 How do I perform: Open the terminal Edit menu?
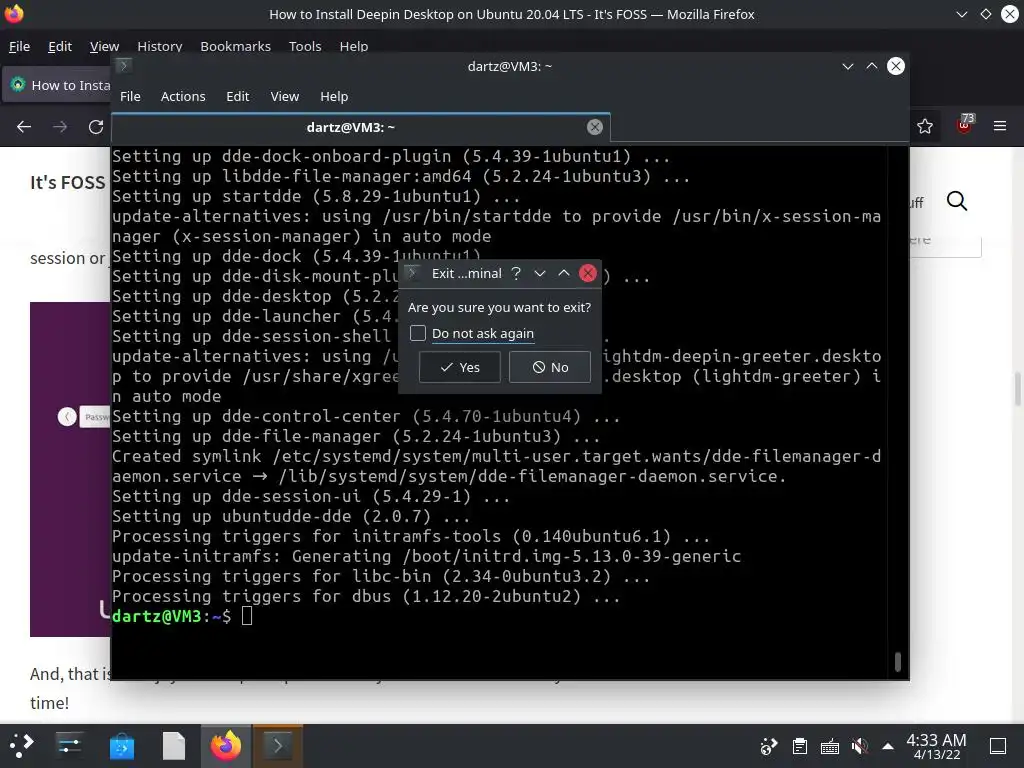[x=238, y=96]
